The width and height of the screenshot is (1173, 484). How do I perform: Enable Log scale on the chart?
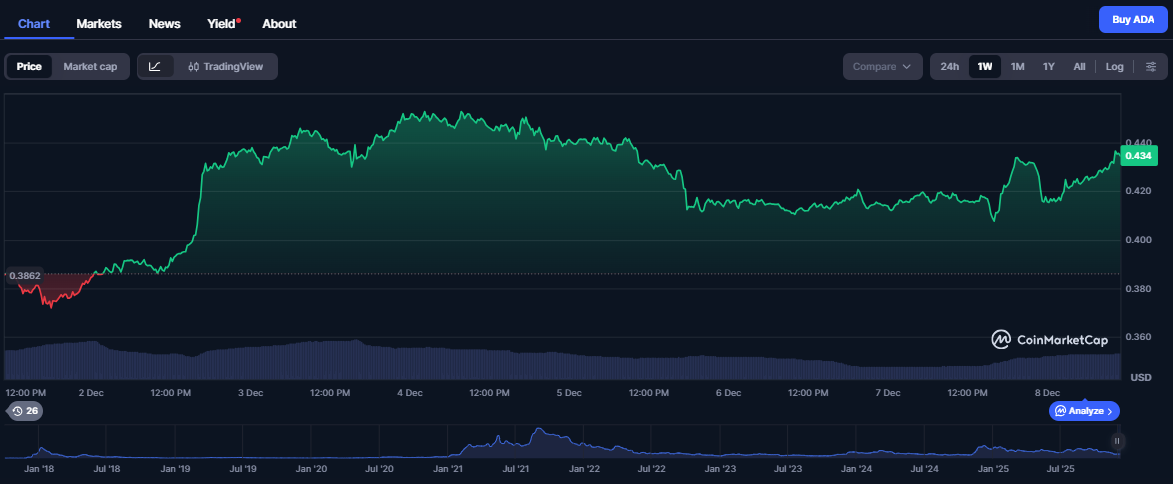click(1114, 67)
